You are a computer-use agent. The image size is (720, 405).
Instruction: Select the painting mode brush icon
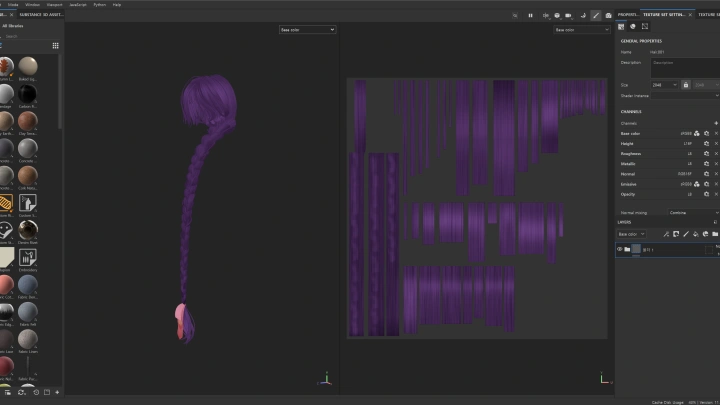coord(596,16)
